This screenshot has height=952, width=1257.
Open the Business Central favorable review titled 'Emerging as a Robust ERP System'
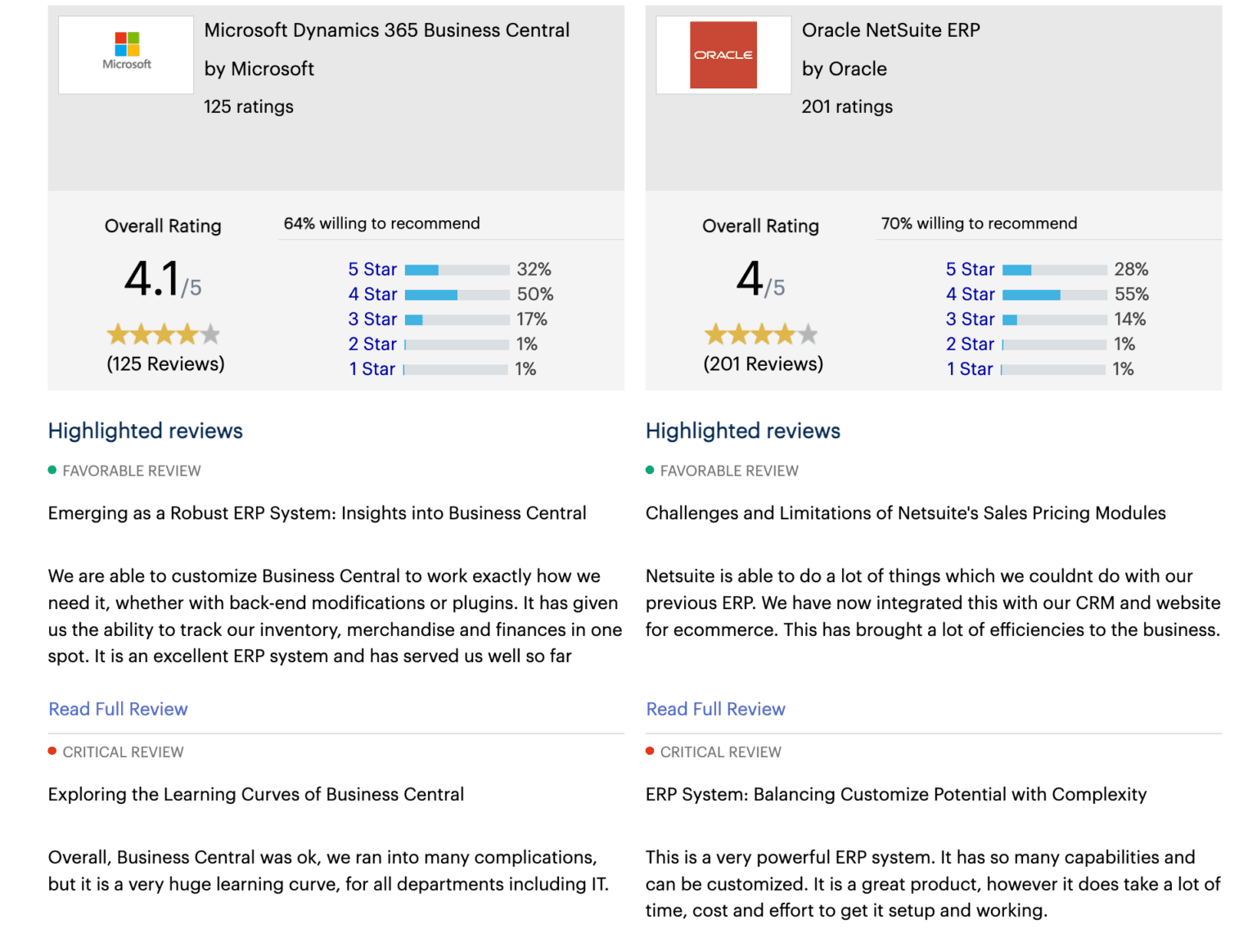point(317,513)
